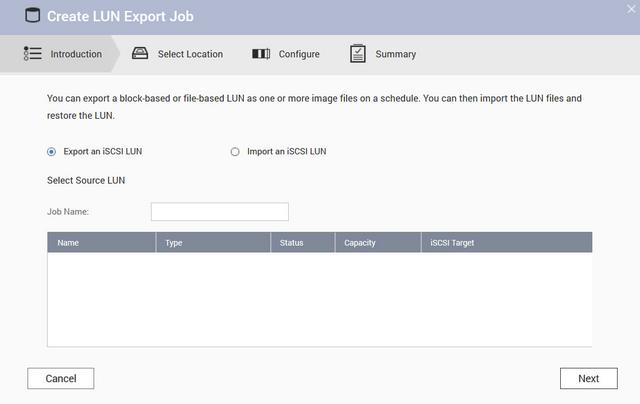Sort table by Name column header
This screenshot has height=404, width=640.
pos(101,242)
